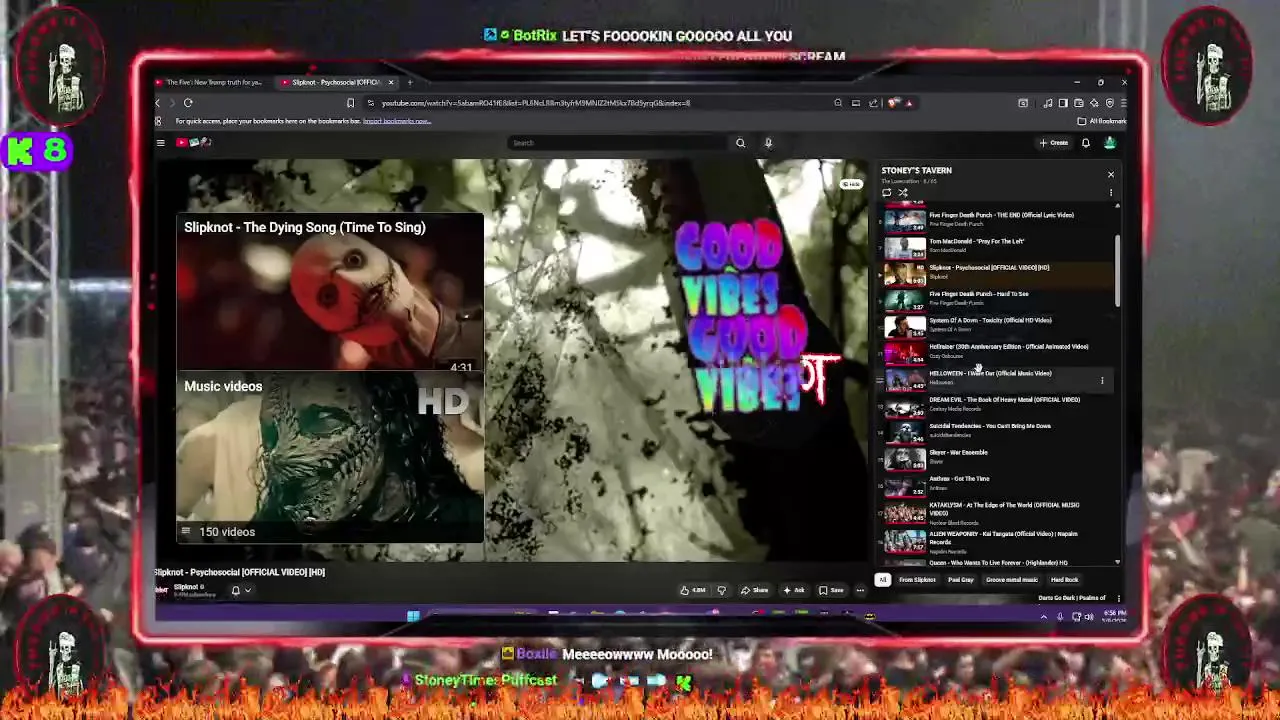Start voice search with microphone icon
This screenshot has width=1280, height=720.
768,143
